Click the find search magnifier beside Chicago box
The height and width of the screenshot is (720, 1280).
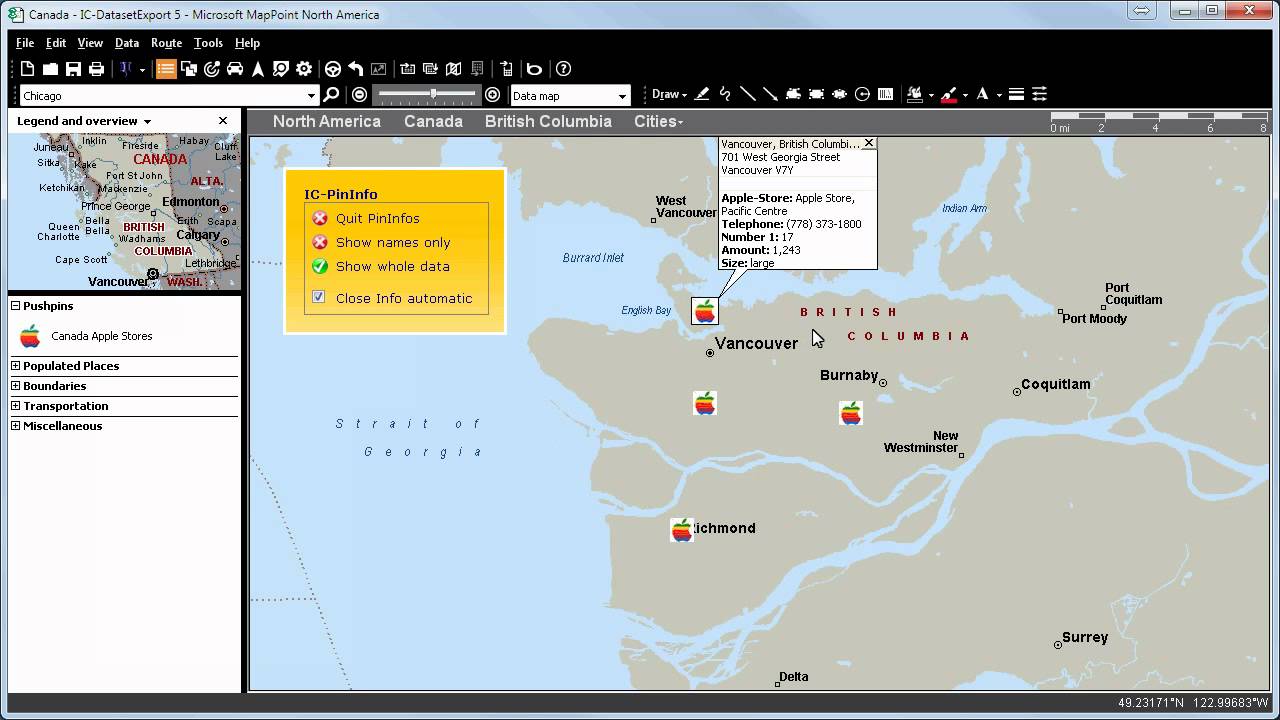click(332, 95)
